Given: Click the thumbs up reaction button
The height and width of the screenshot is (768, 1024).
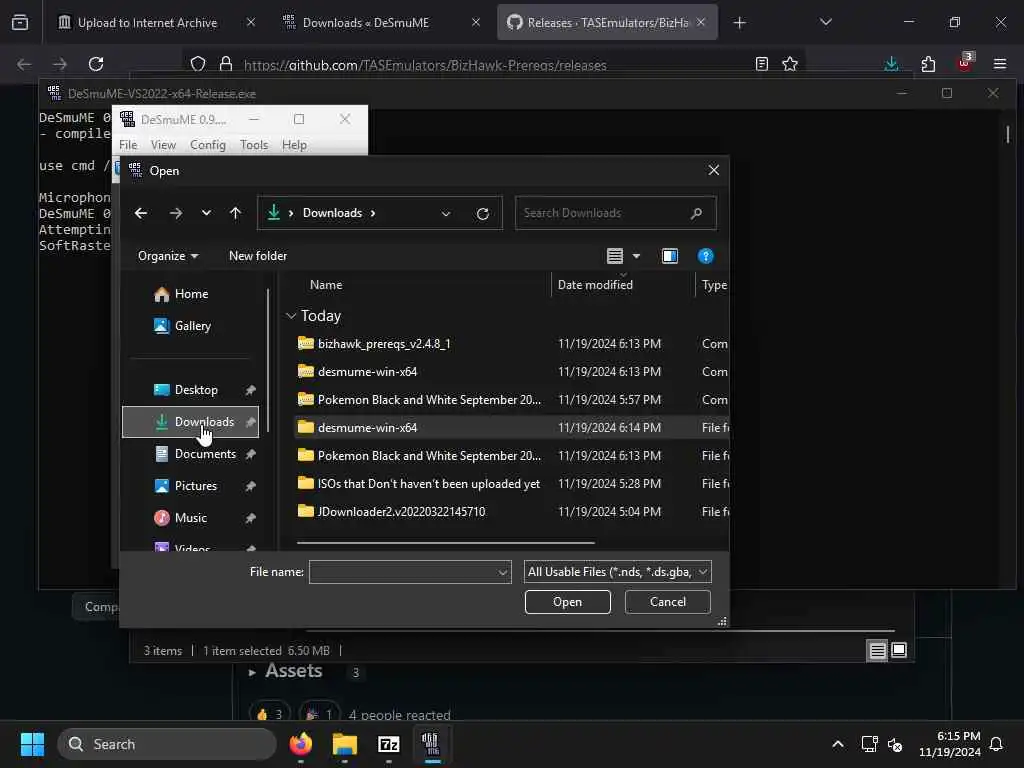Looking at the screenshot, I should tap(269, 714).
